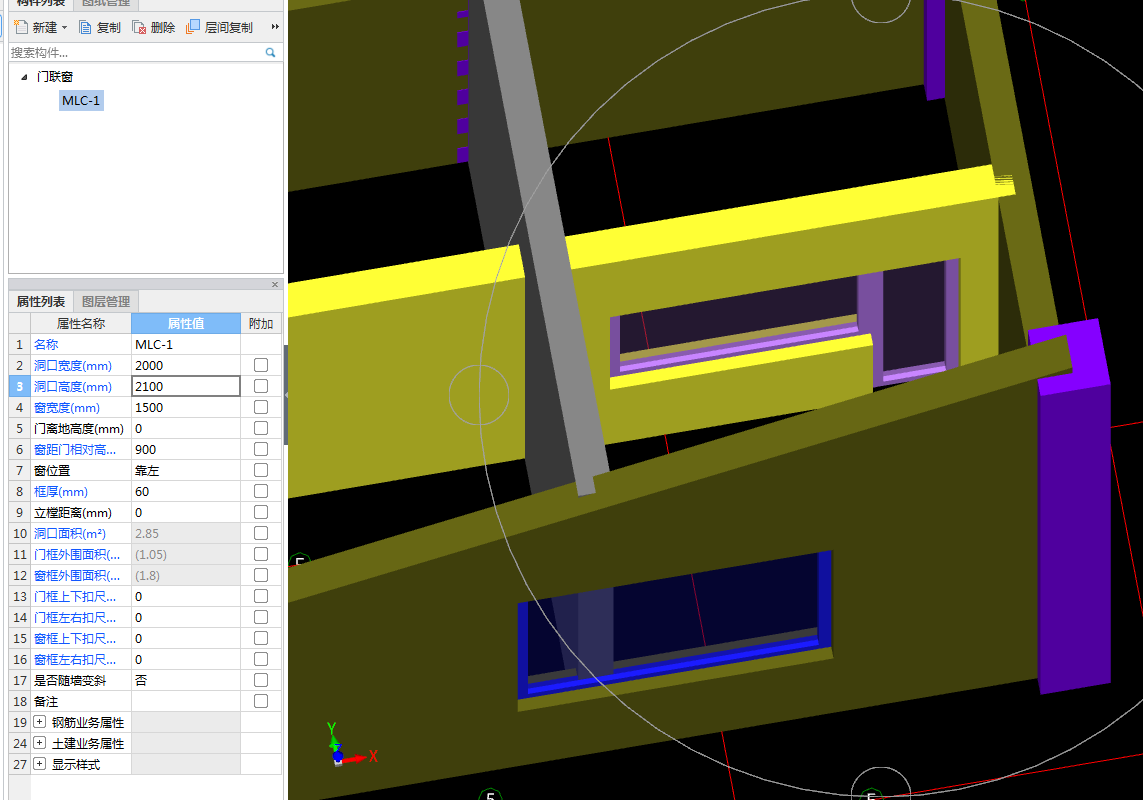Edit the 洞口高度 value 2100
Viewport: 1143px width, 800px height.
(x=186, y=387)
